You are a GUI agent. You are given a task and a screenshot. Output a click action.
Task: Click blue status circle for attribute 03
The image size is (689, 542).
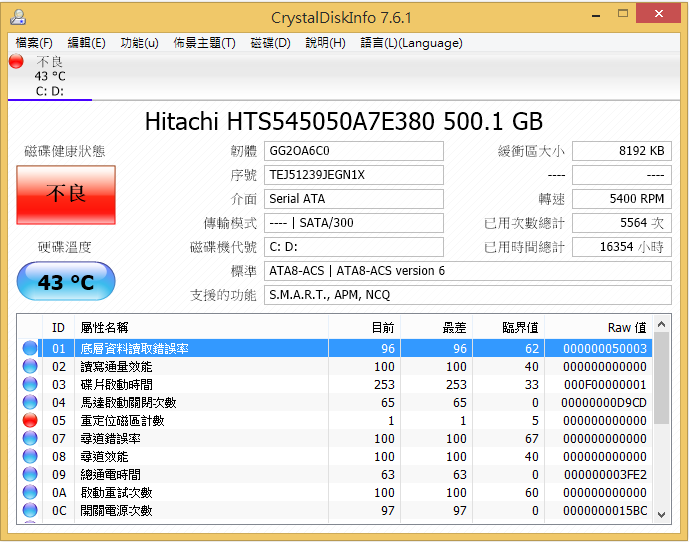click(x=30, y=384)
